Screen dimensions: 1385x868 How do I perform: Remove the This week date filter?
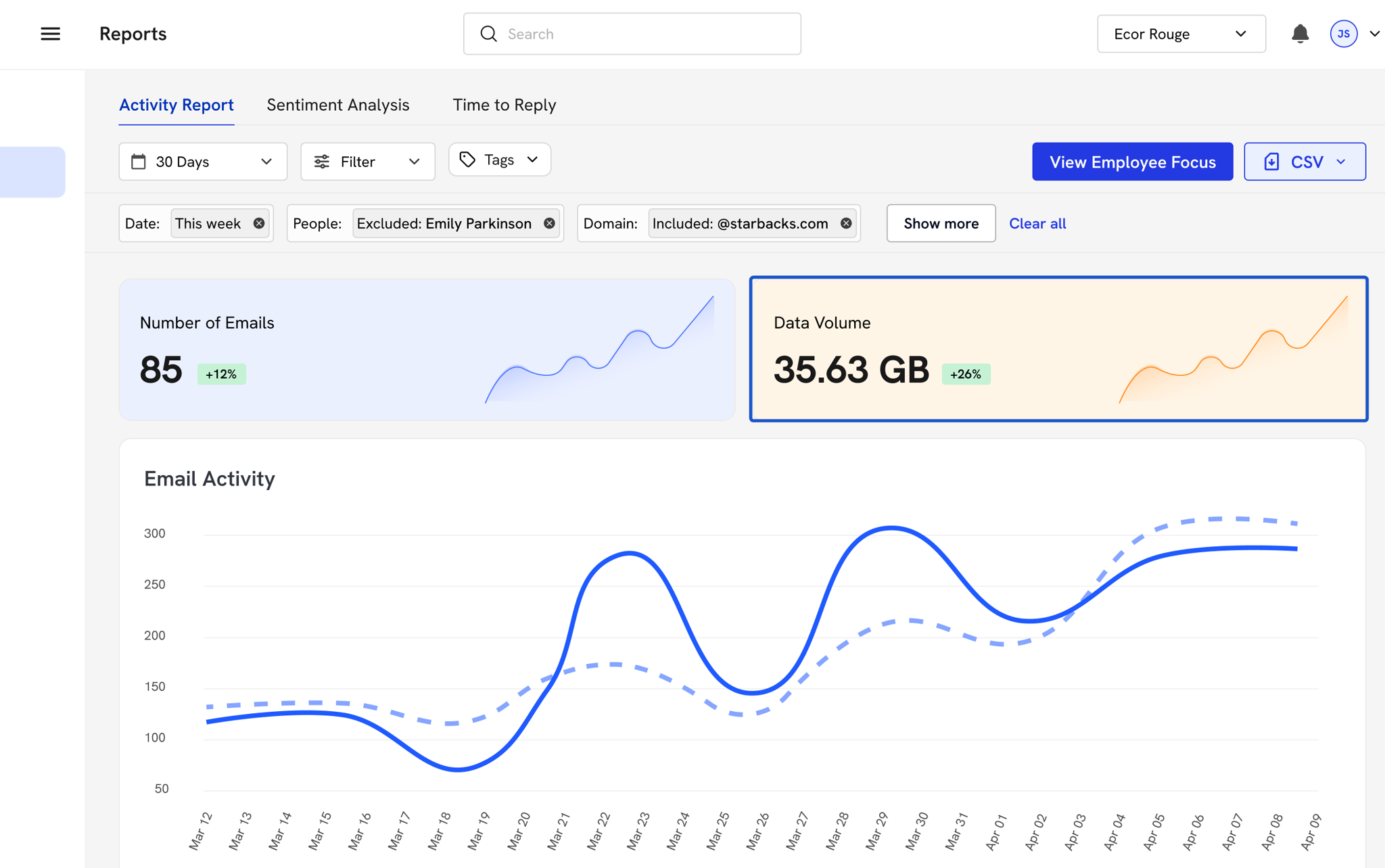click(259, 224)
